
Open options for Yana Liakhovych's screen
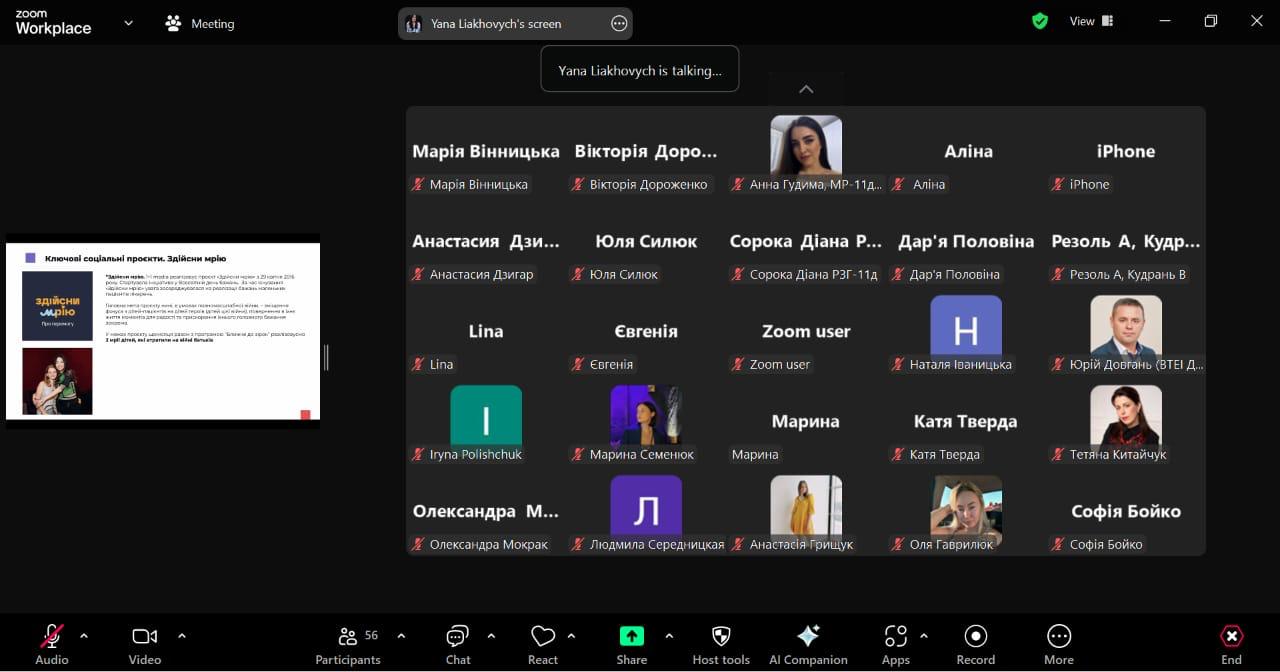tap(619, 24)
